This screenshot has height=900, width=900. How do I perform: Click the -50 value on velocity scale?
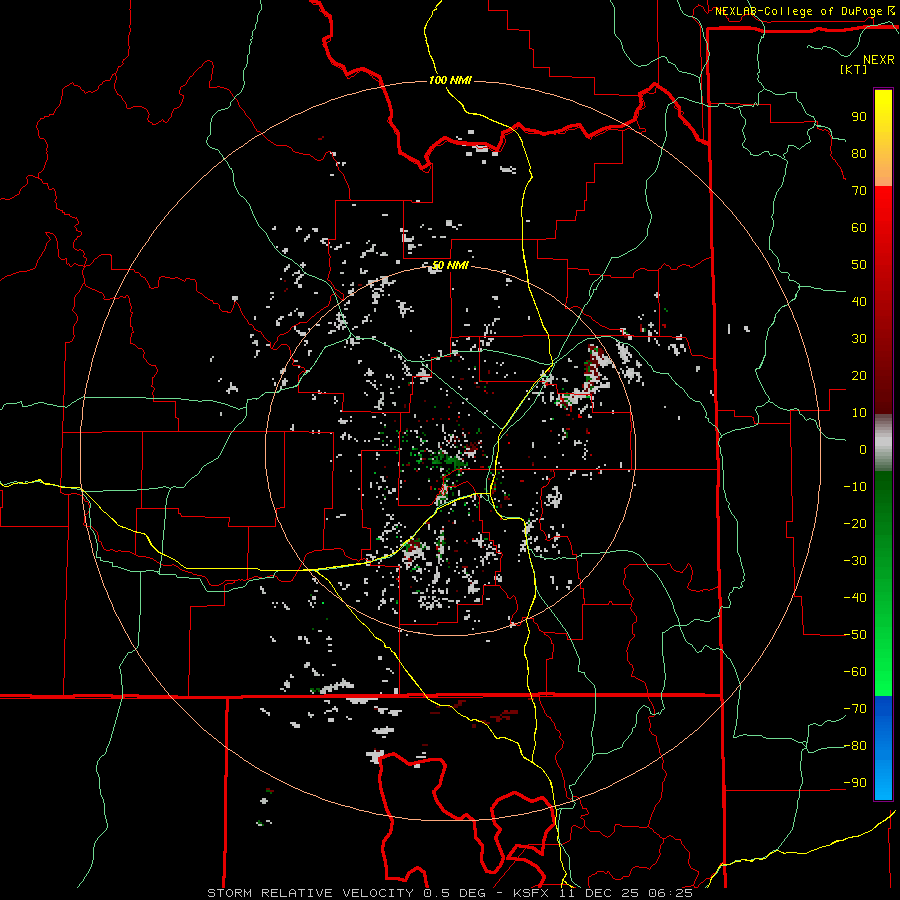point(855,635)
